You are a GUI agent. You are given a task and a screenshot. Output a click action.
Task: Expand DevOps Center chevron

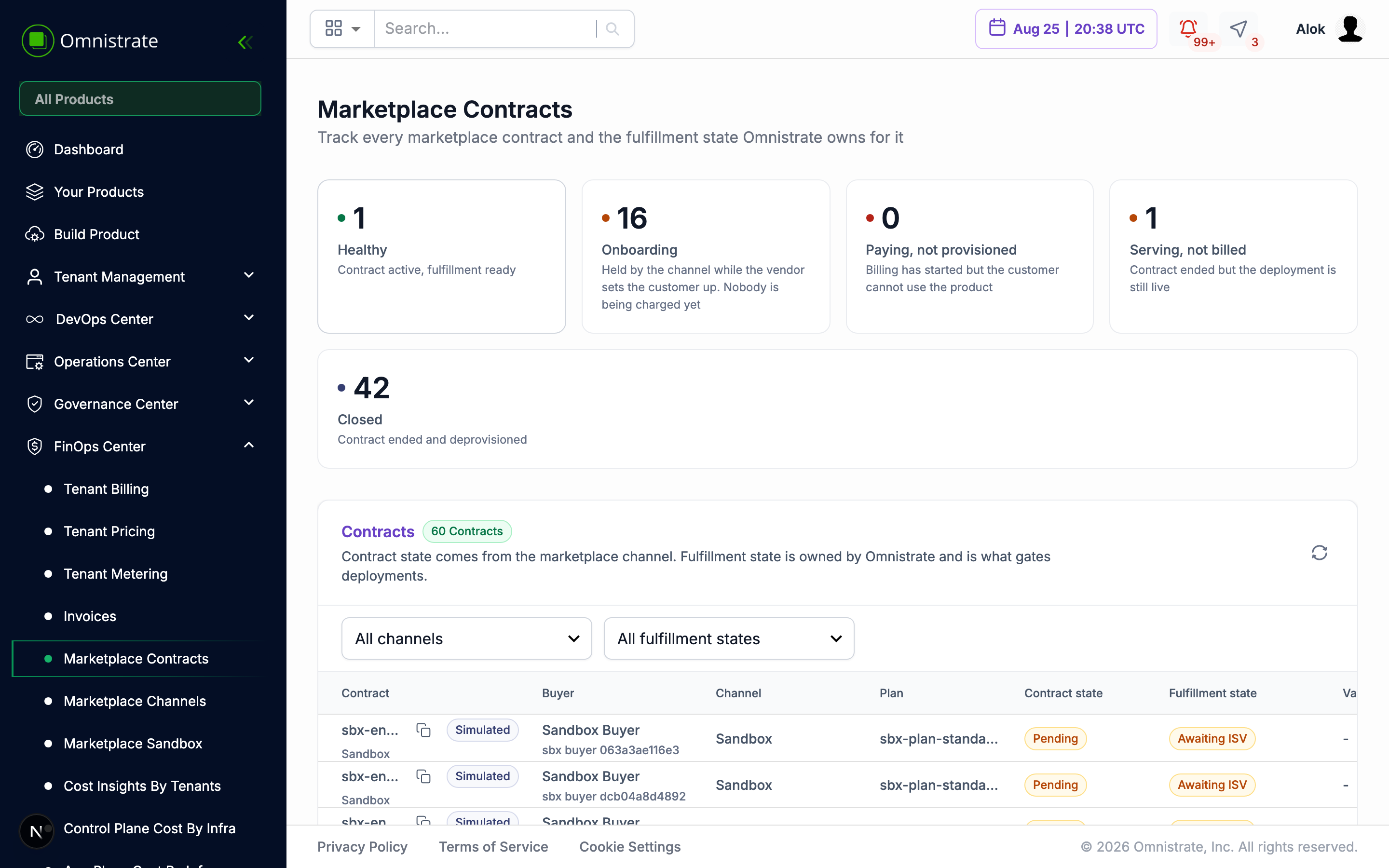click(x=248, y=318)
